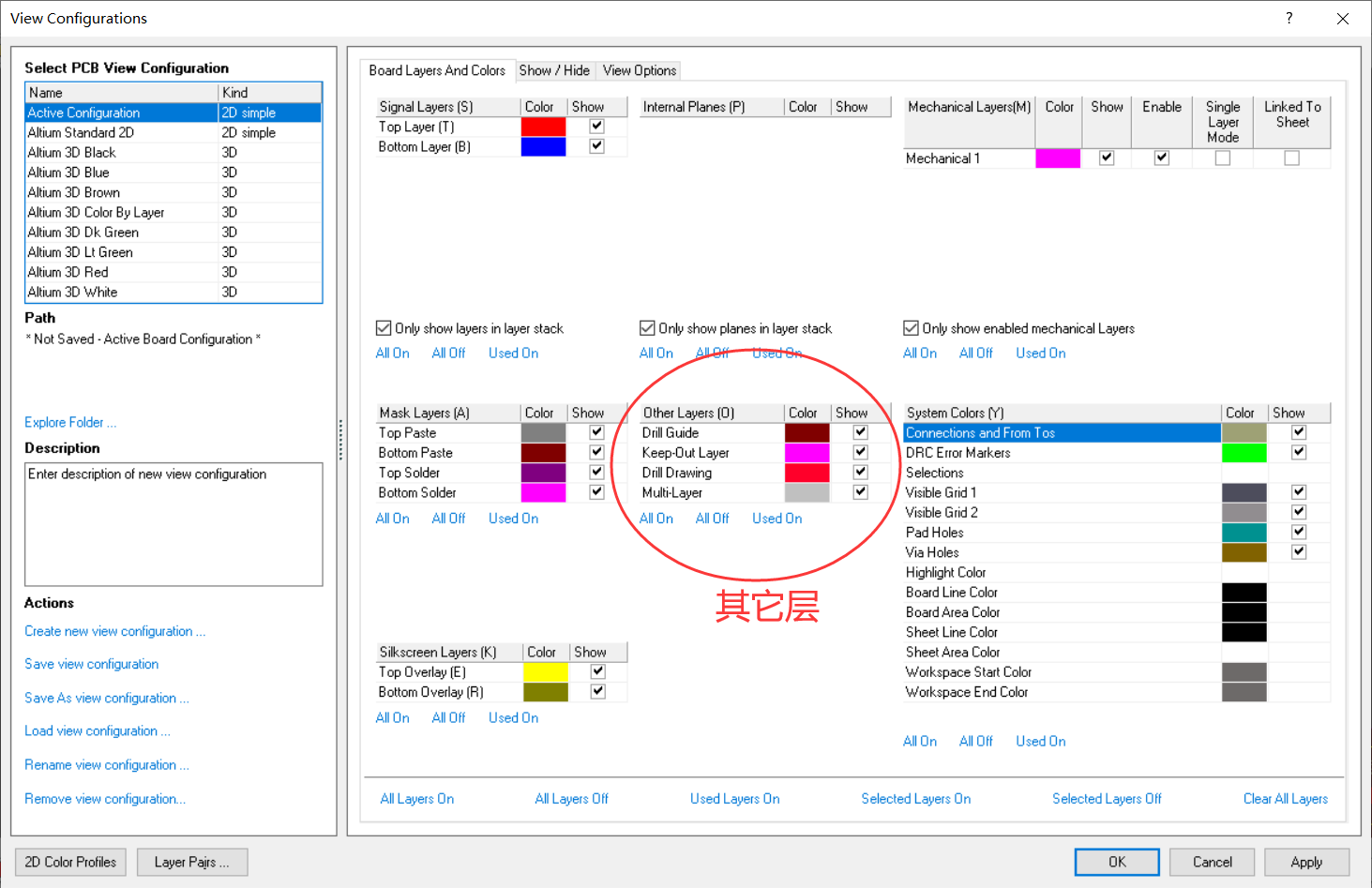Toggle Show checkbox for Bottom Layer (B)

pos(596,146)
